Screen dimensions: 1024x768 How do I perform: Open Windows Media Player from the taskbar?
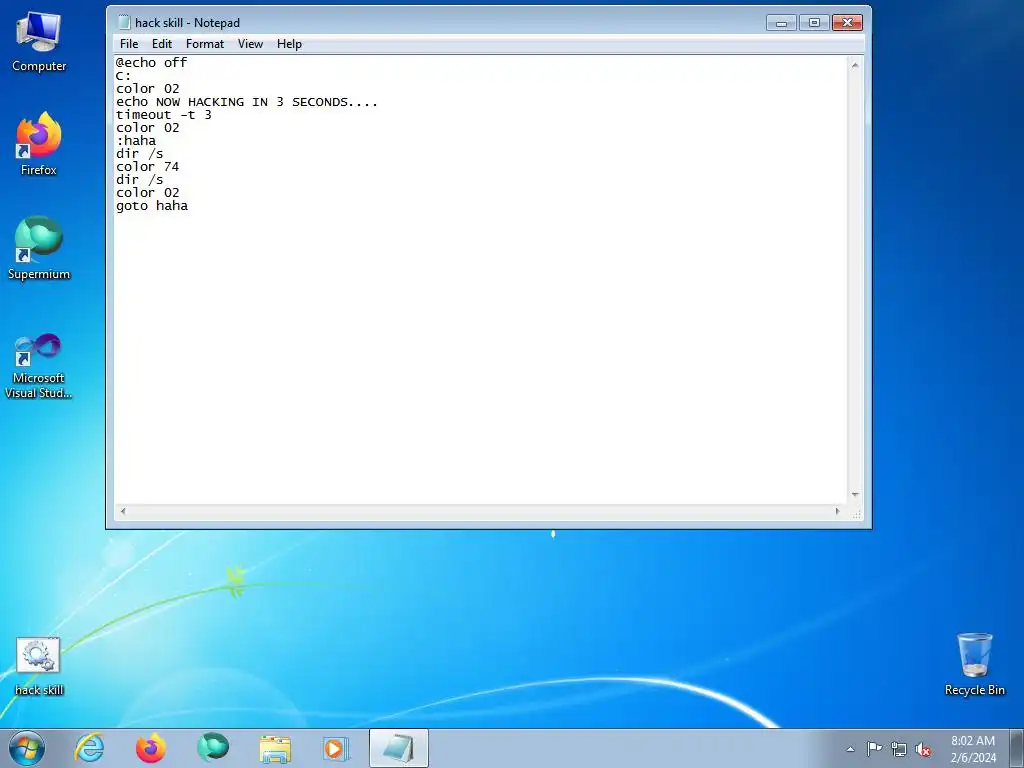tap(336, 748)
